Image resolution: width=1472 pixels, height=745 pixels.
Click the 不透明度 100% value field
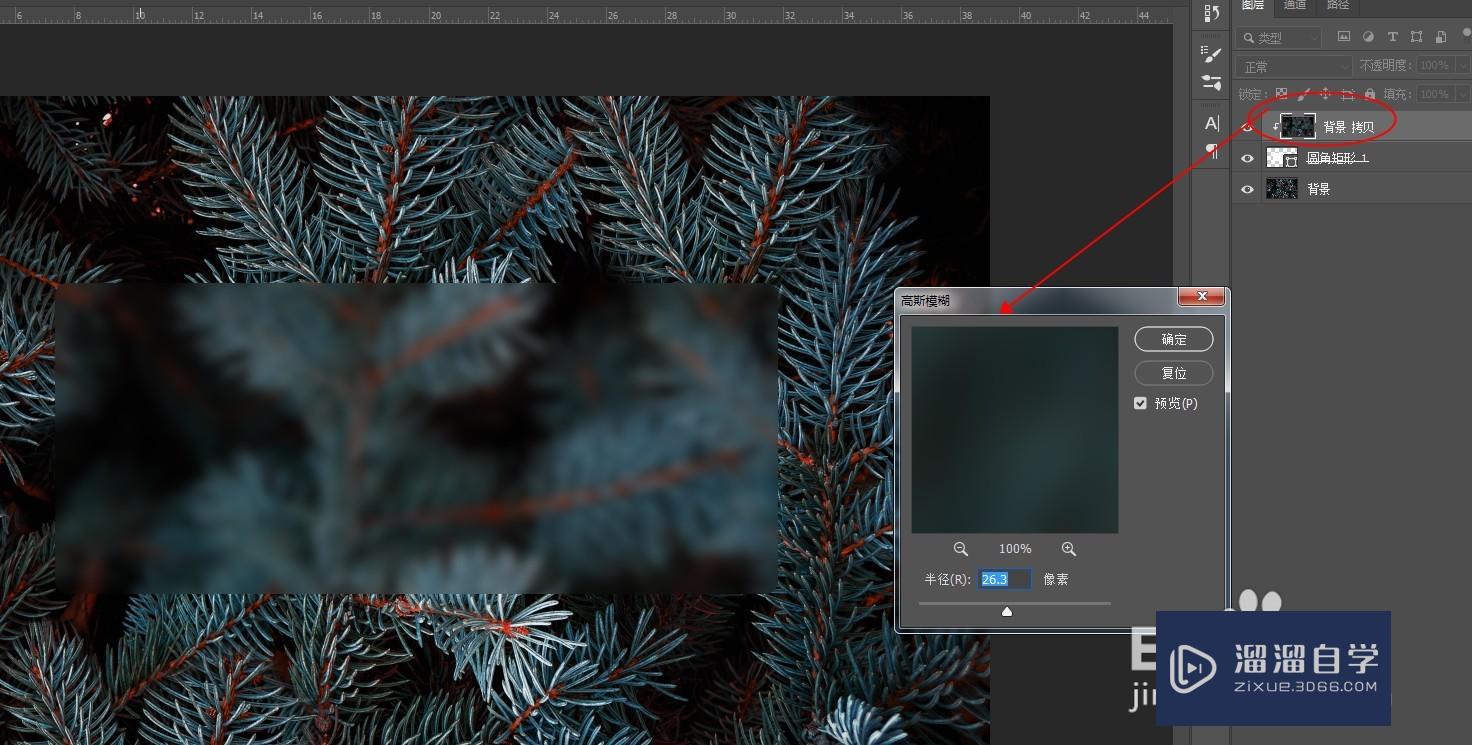(1435, 65)
